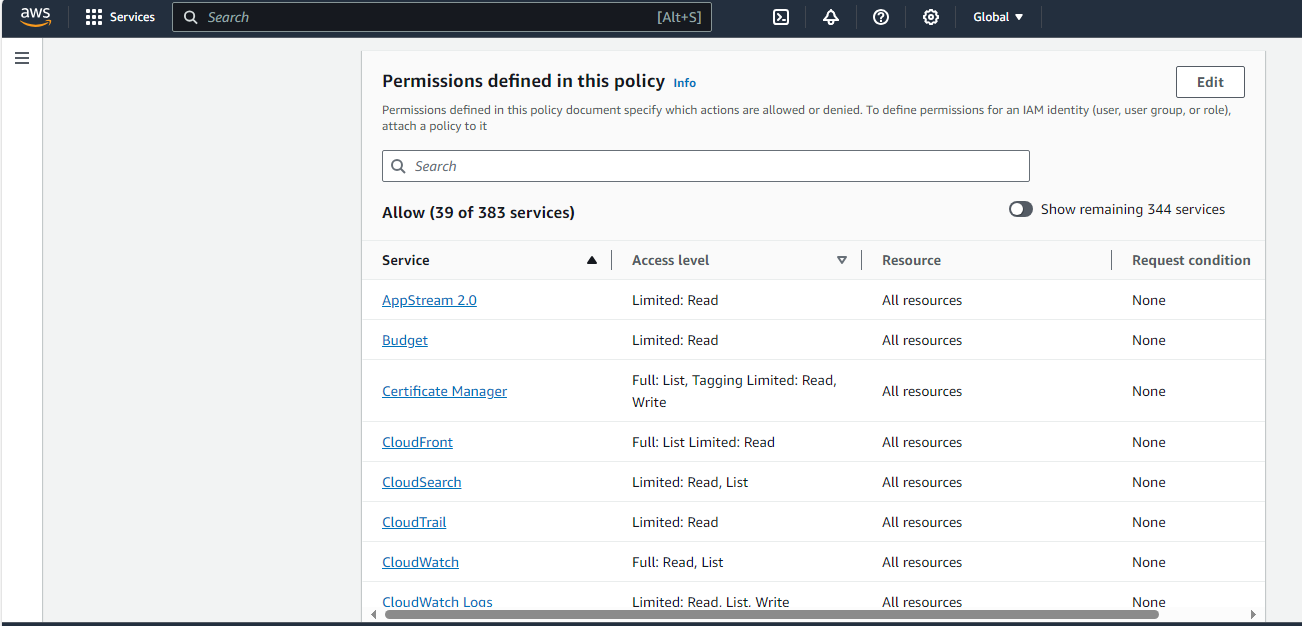Image resolution: width=1302 pixels, height=626 pixels.
Task: Click 'Limited: Read, List' for CloudSearch
Action: (x=690, y=482)
